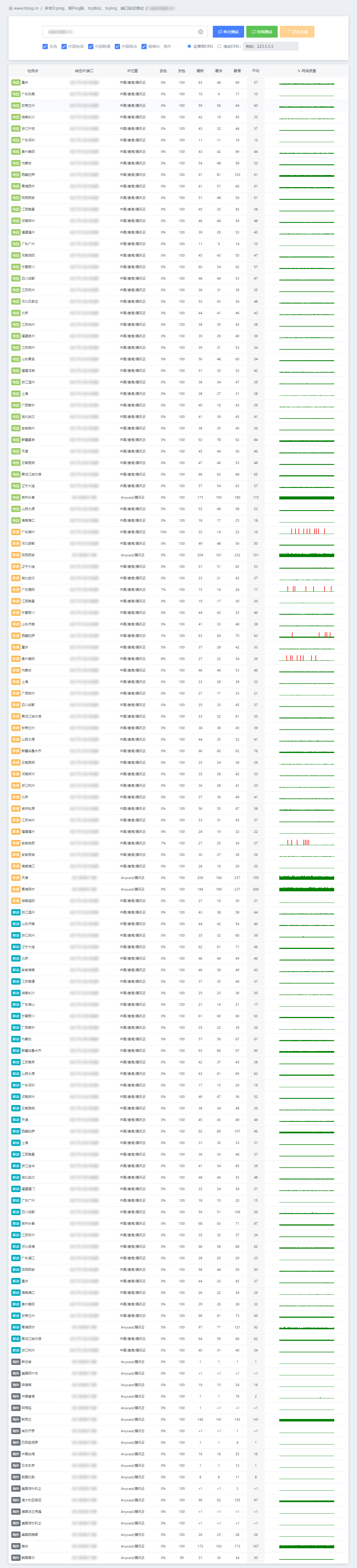Click the 移动 重庆 row name
The image size is (357, 1568).
(x=25, y=1281)
